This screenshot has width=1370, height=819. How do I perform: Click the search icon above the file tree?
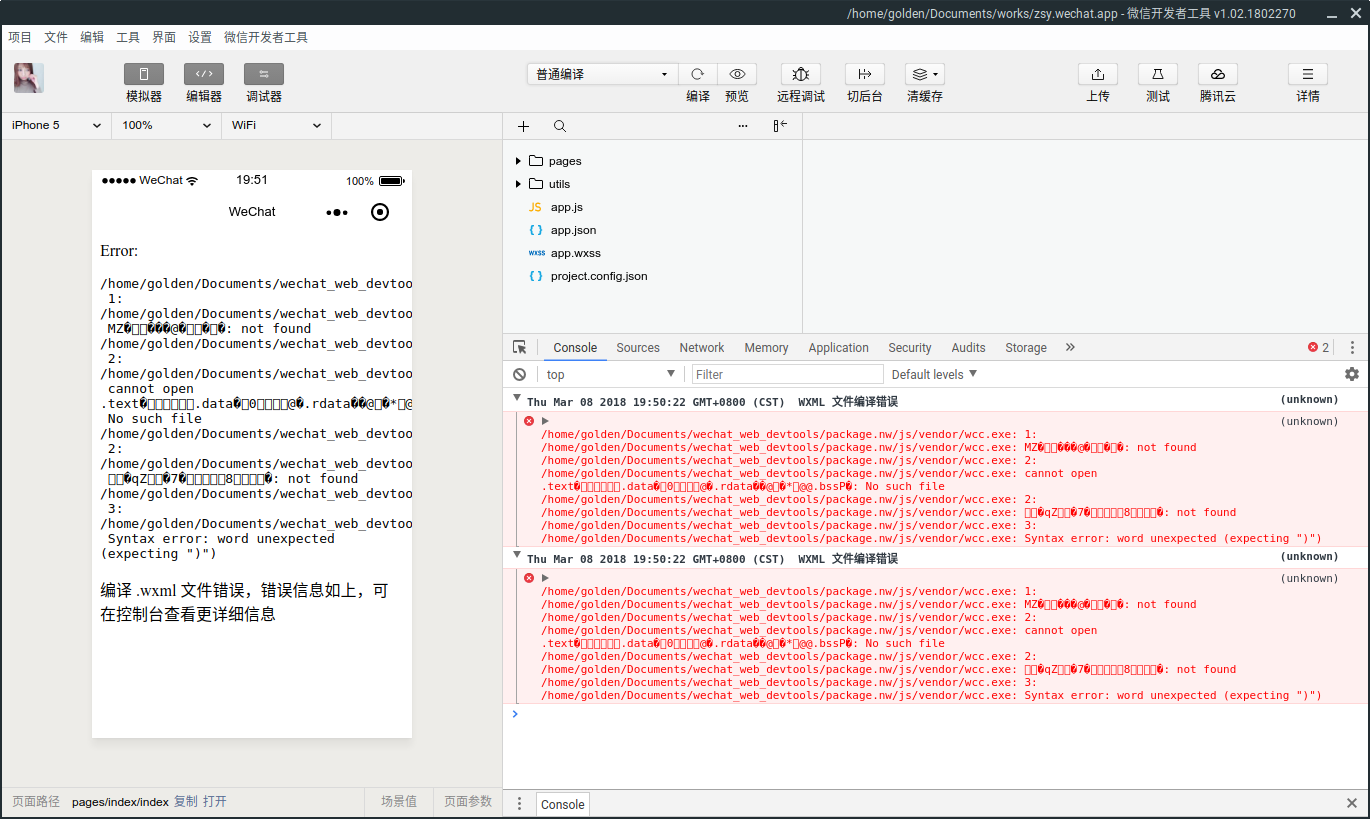[x=559, y=126]
